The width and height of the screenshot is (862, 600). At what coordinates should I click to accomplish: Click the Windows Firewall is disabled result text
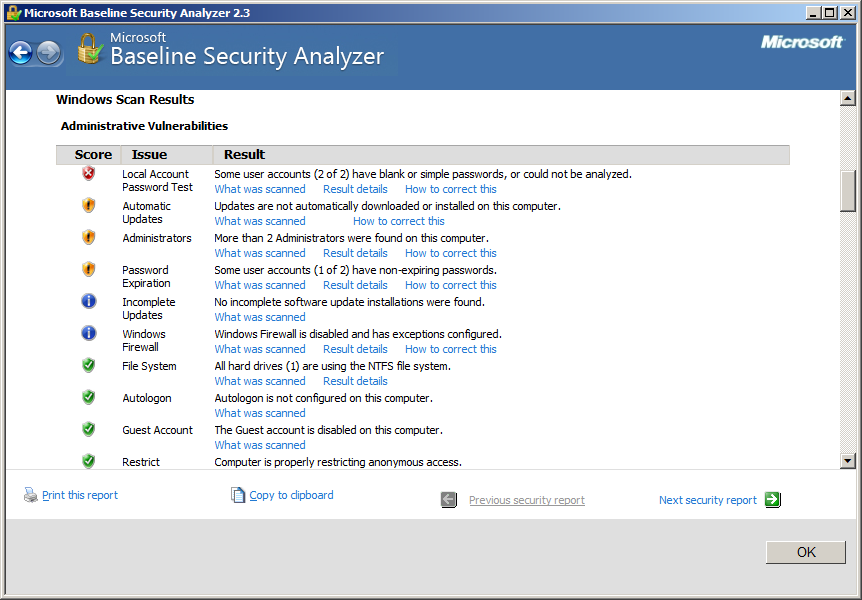[358, 334]
